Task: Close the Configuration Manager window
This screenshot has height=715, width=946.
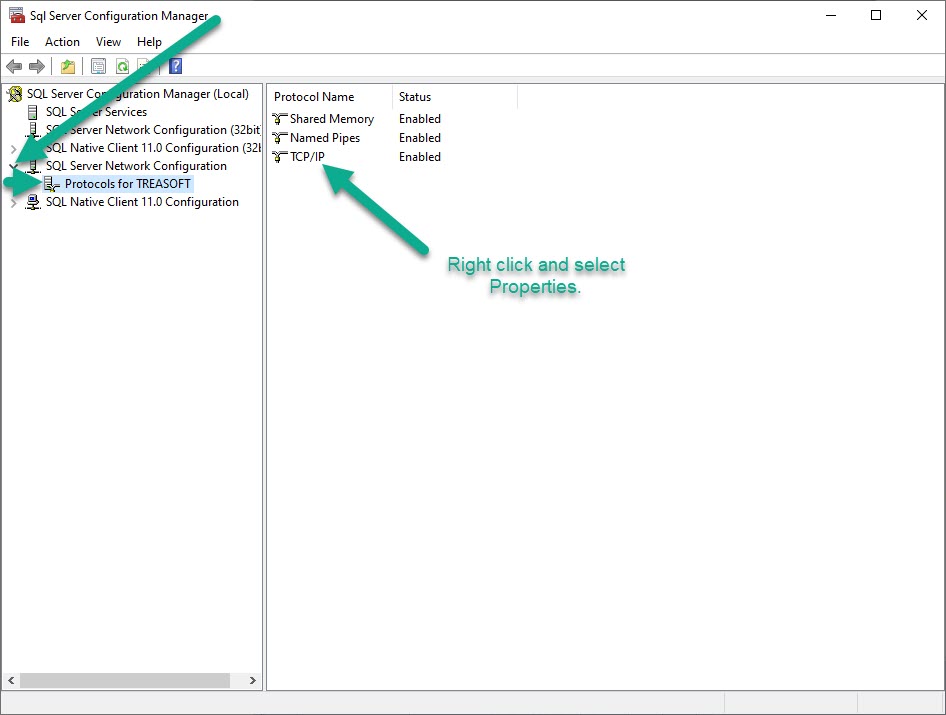Action: click(922, 15)
